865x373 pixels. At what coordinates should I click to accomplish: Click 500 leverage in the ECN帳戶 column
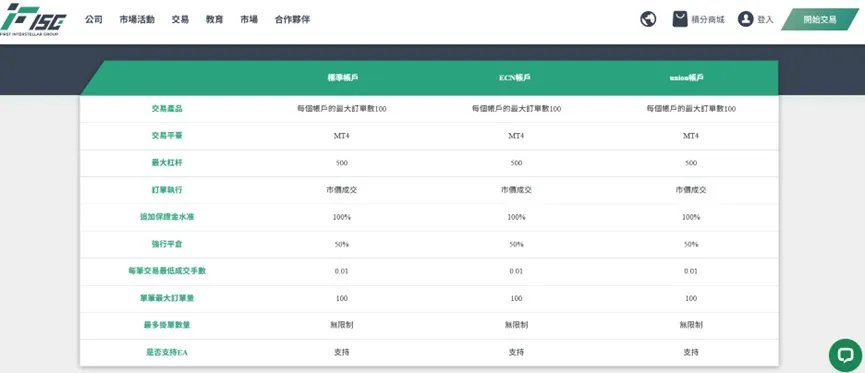tap(516, 163)
